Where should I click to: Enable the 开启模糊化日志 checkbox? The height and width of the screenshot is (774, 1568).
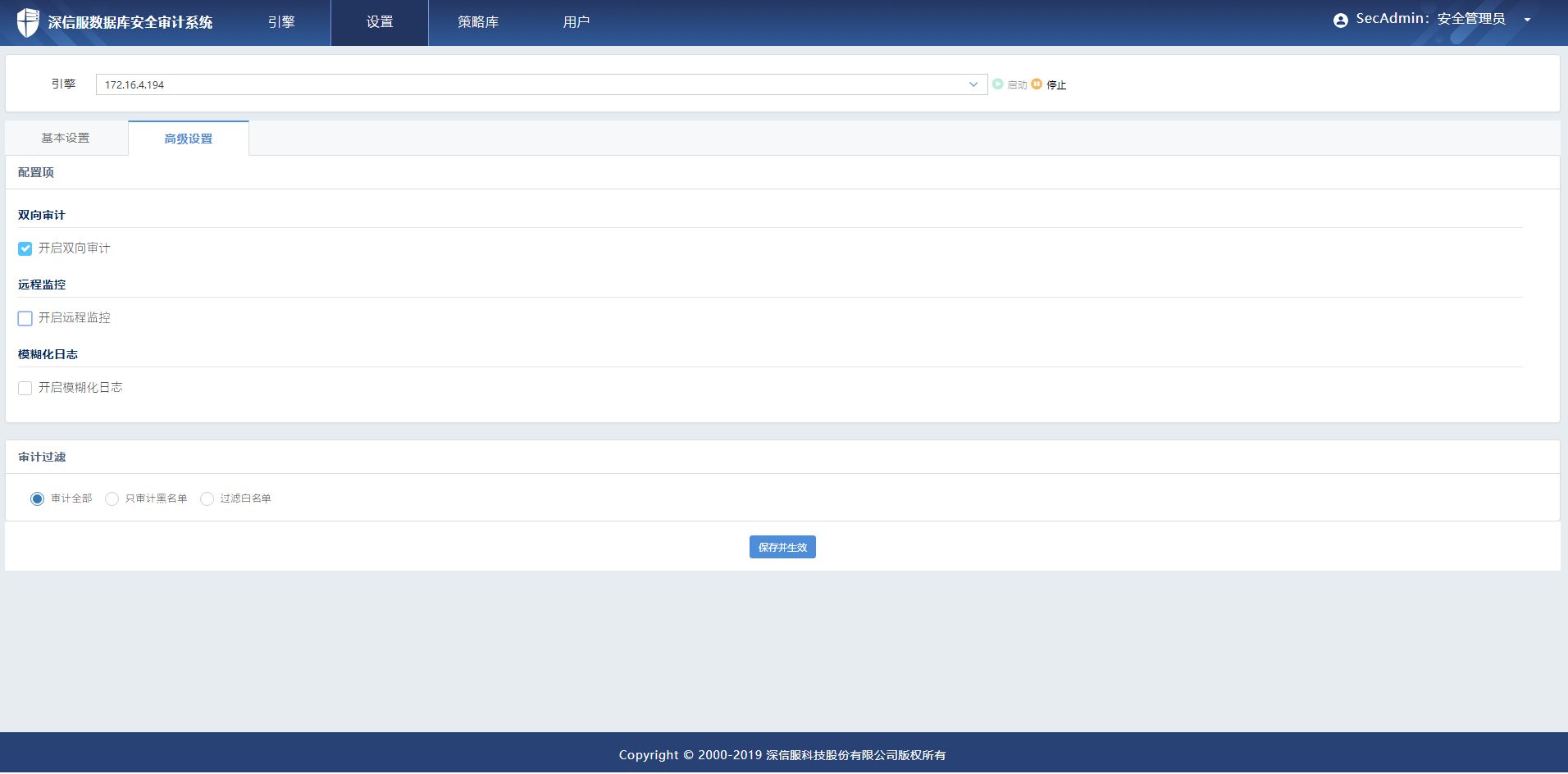pos(25,388)
